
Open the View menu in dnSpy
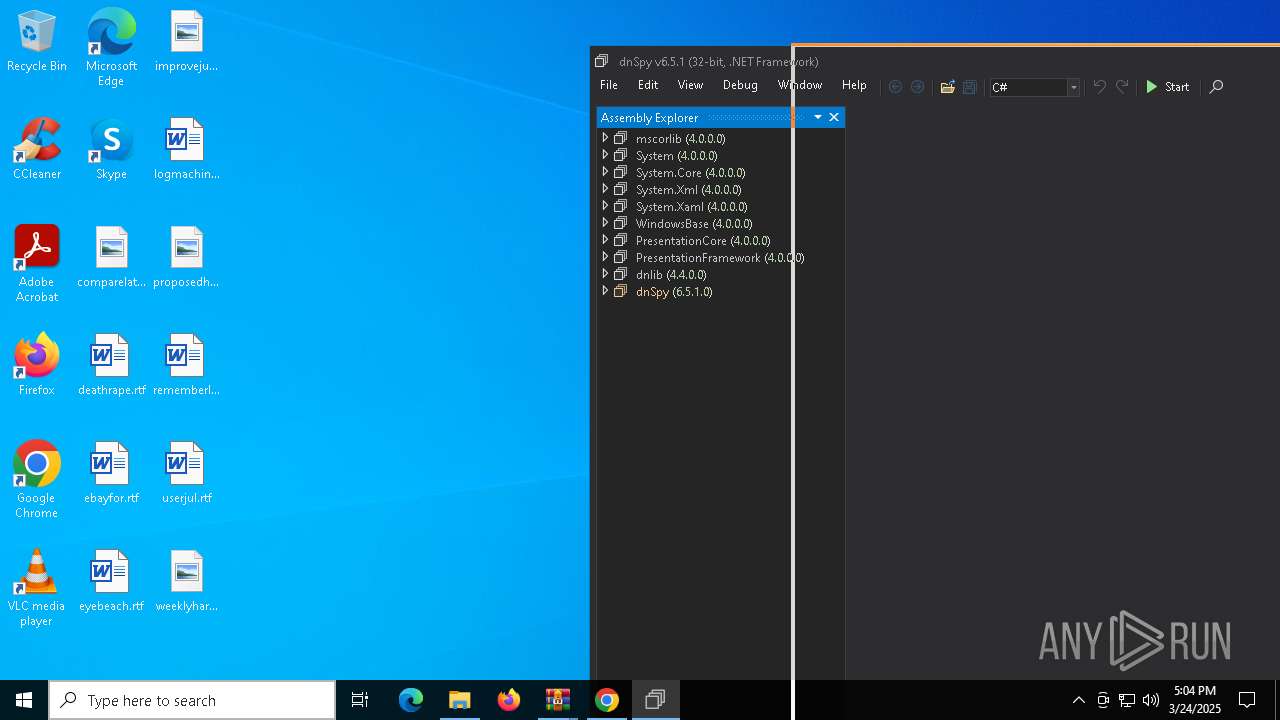pos(690,85)
